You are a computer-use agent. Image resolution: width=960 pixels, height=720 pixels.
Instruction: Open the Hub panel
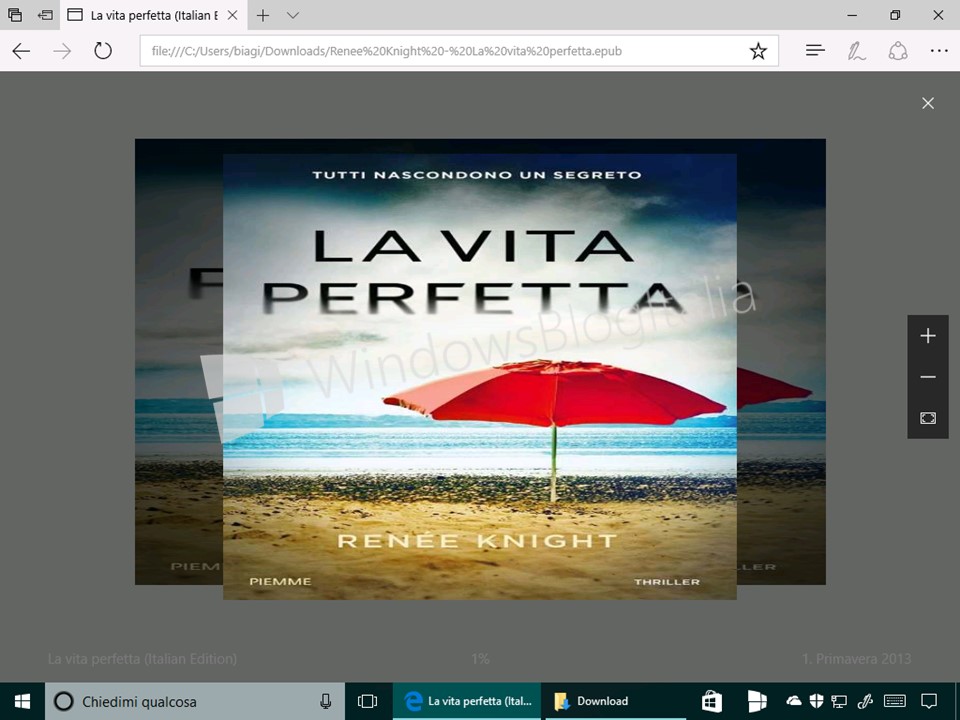pyautogui.click(x=815, y=51)
